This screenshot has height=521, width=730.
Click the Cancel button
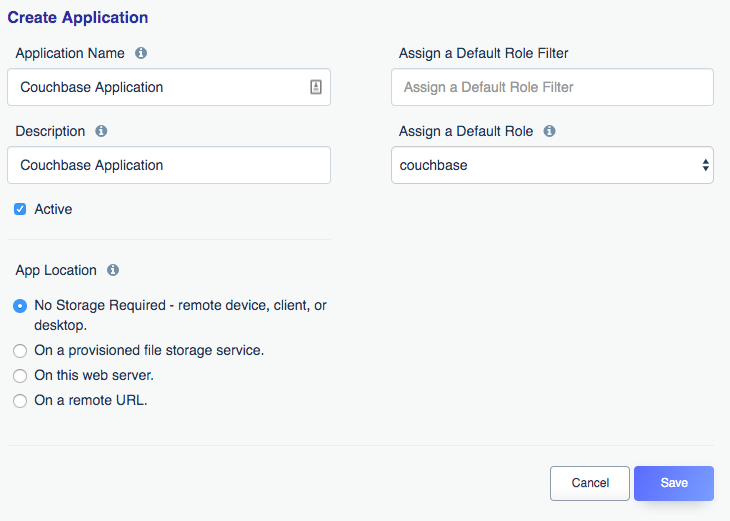[590, 483]
